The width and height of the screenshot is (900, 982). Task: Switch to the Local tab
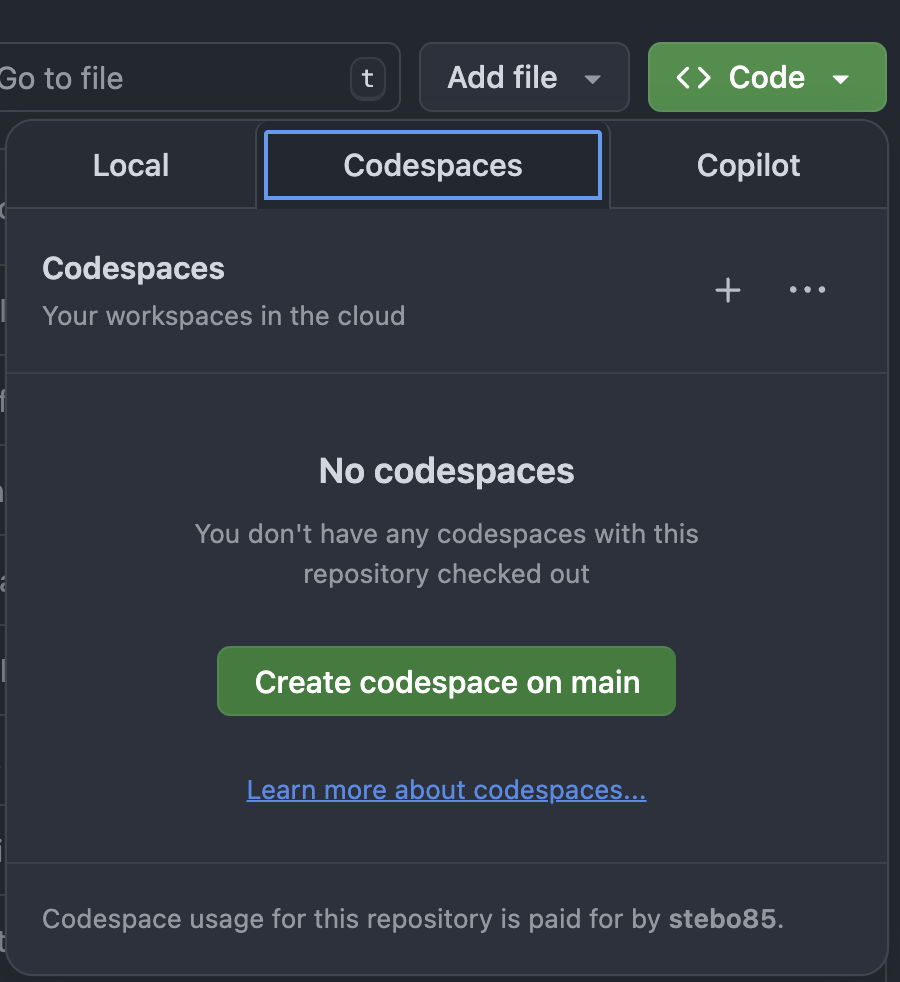(130, 165)
